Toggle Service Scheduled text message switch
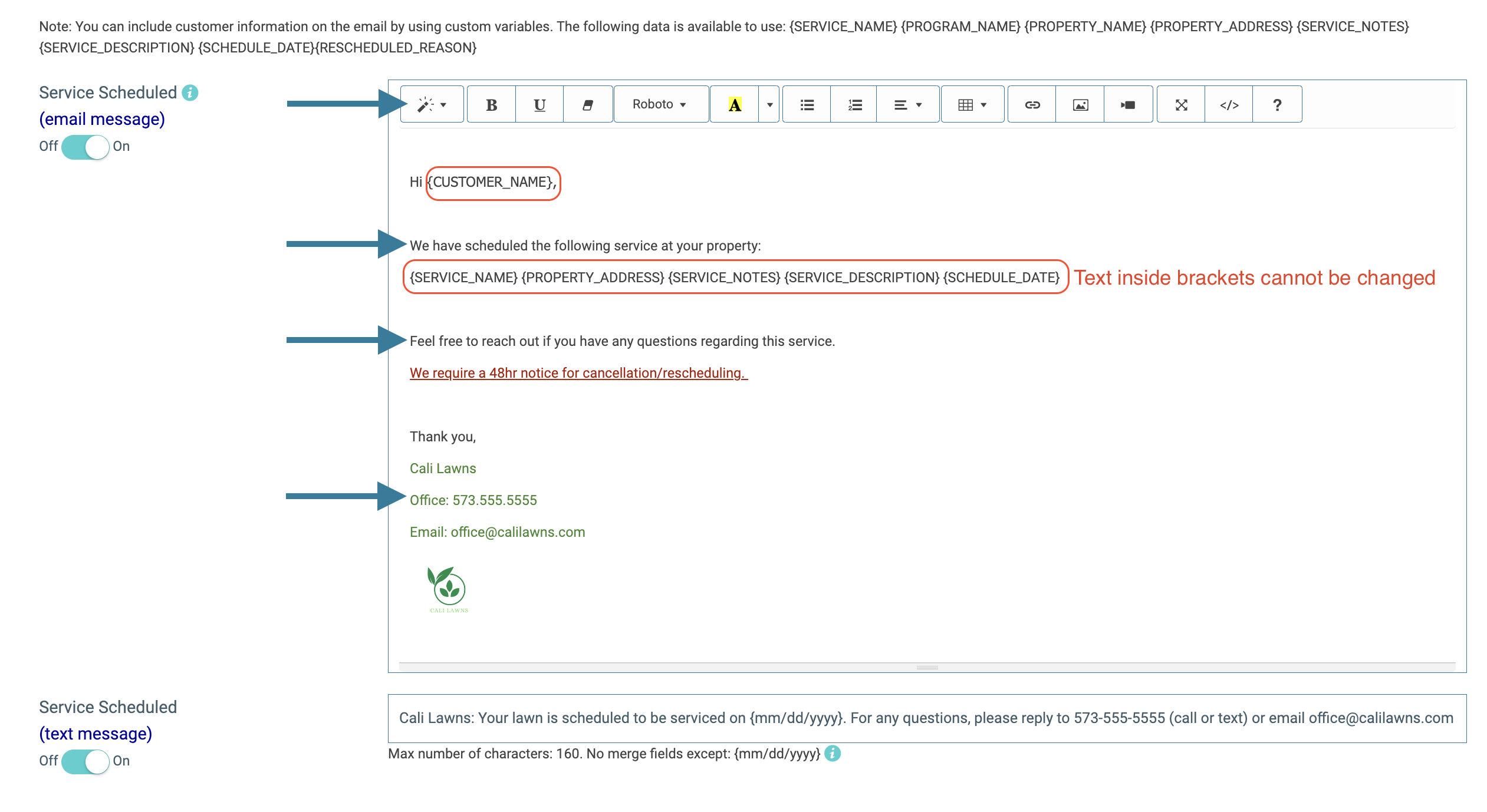The height and width of the screenshot is (812, 1487). tap(85, 761)
